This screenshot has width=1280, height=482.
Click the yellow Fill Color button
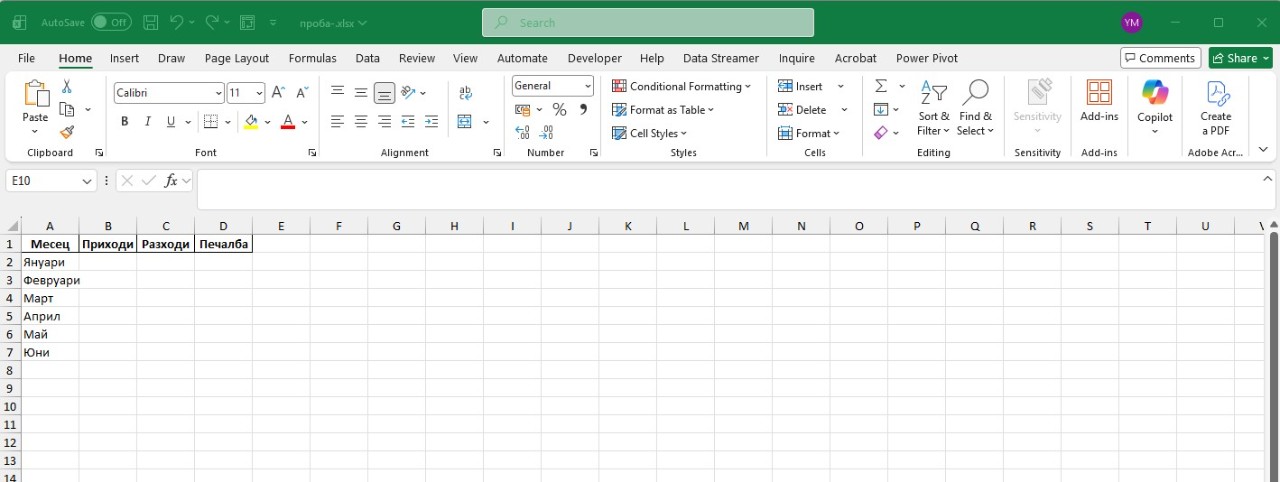[x=251, y=122]
